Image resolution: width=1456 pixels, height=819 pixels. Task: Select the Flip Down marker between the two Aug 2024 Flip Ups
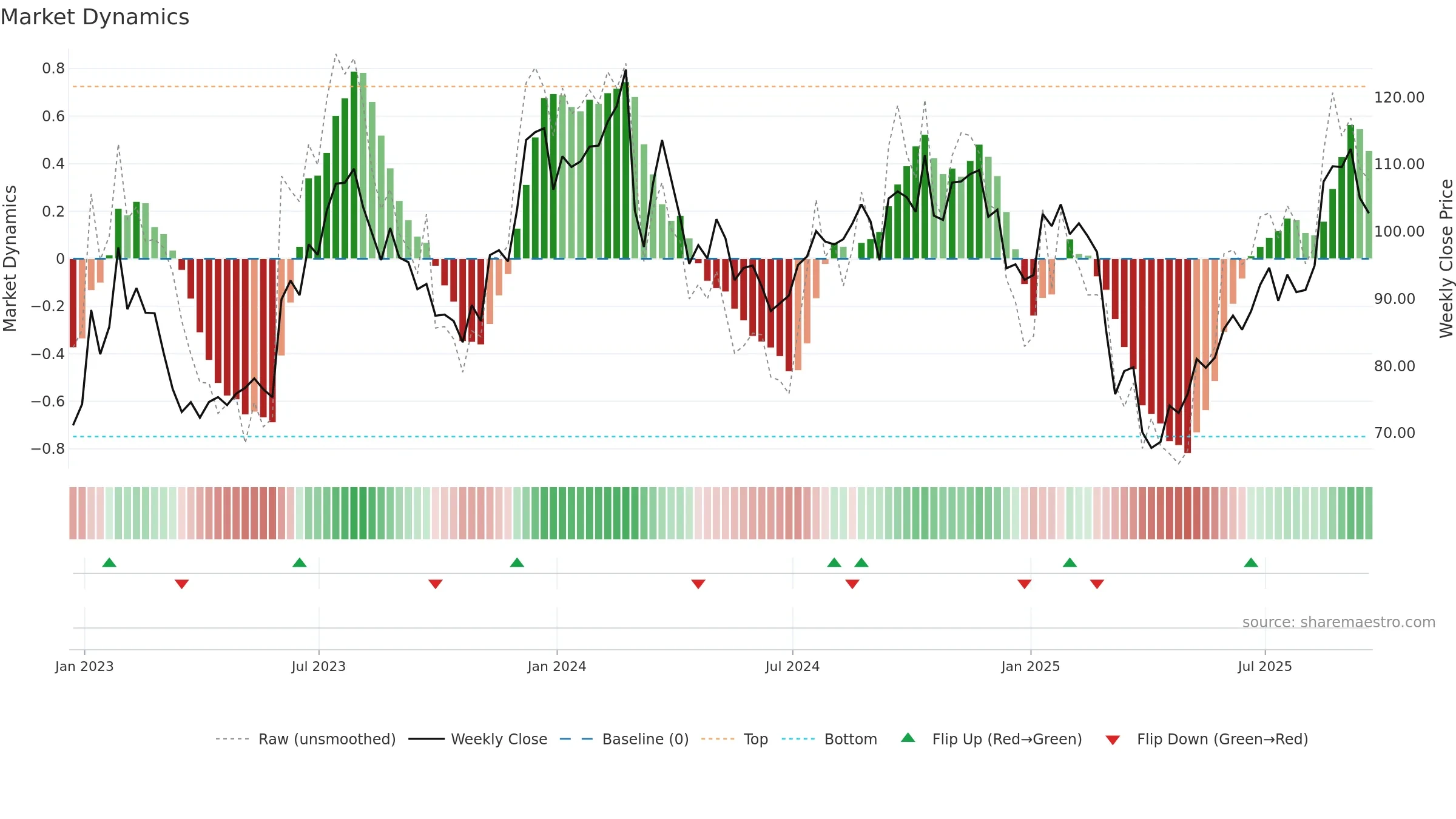tap(852, 584)
